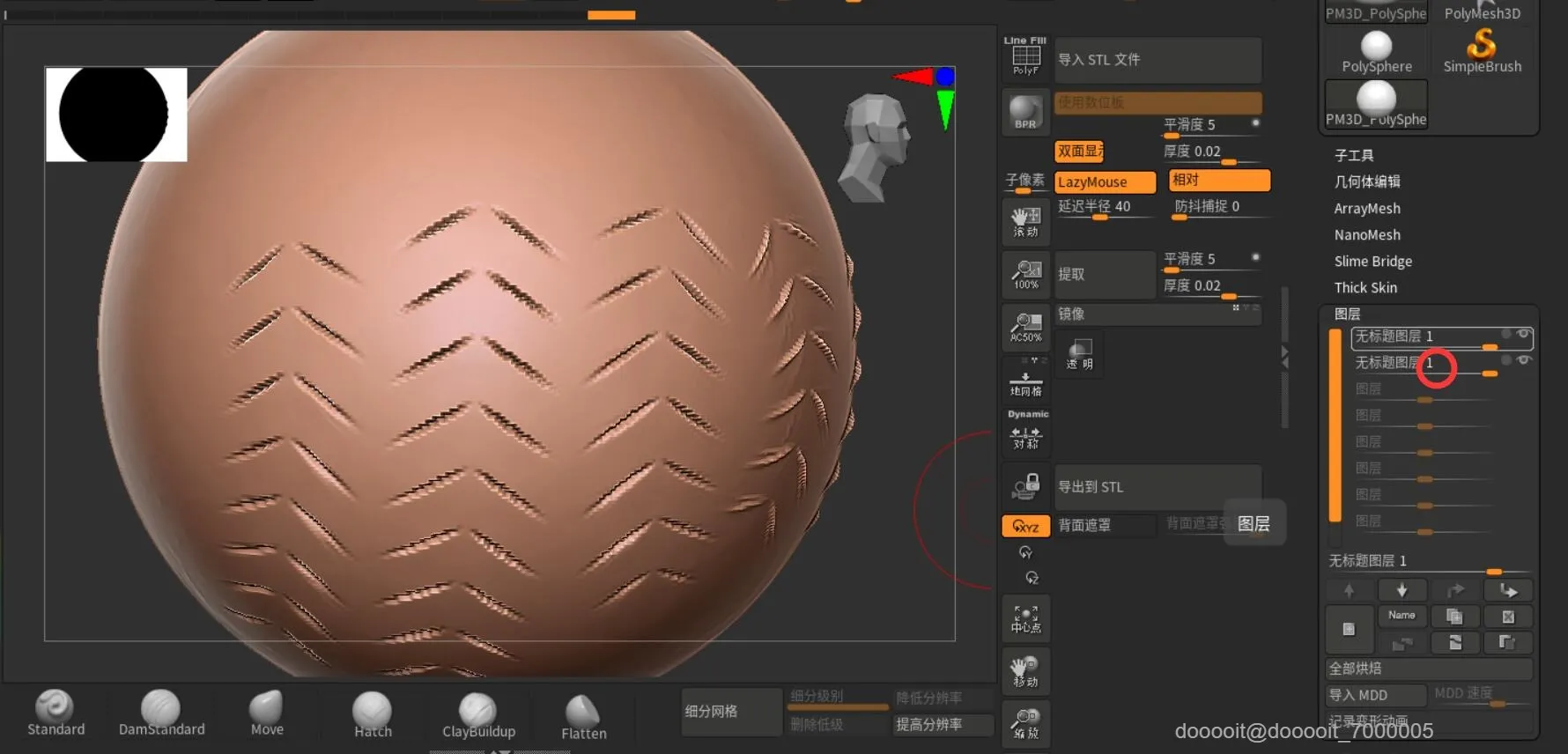
Task: Click the 导入 MDD button
Action: coord(1375,695)
